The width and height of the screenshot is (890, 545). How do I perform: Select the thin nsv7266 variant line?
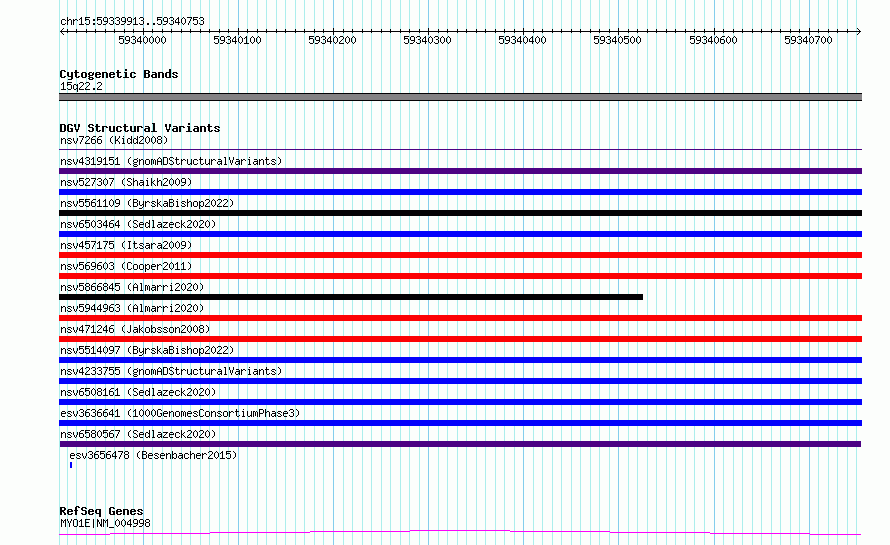460,150
